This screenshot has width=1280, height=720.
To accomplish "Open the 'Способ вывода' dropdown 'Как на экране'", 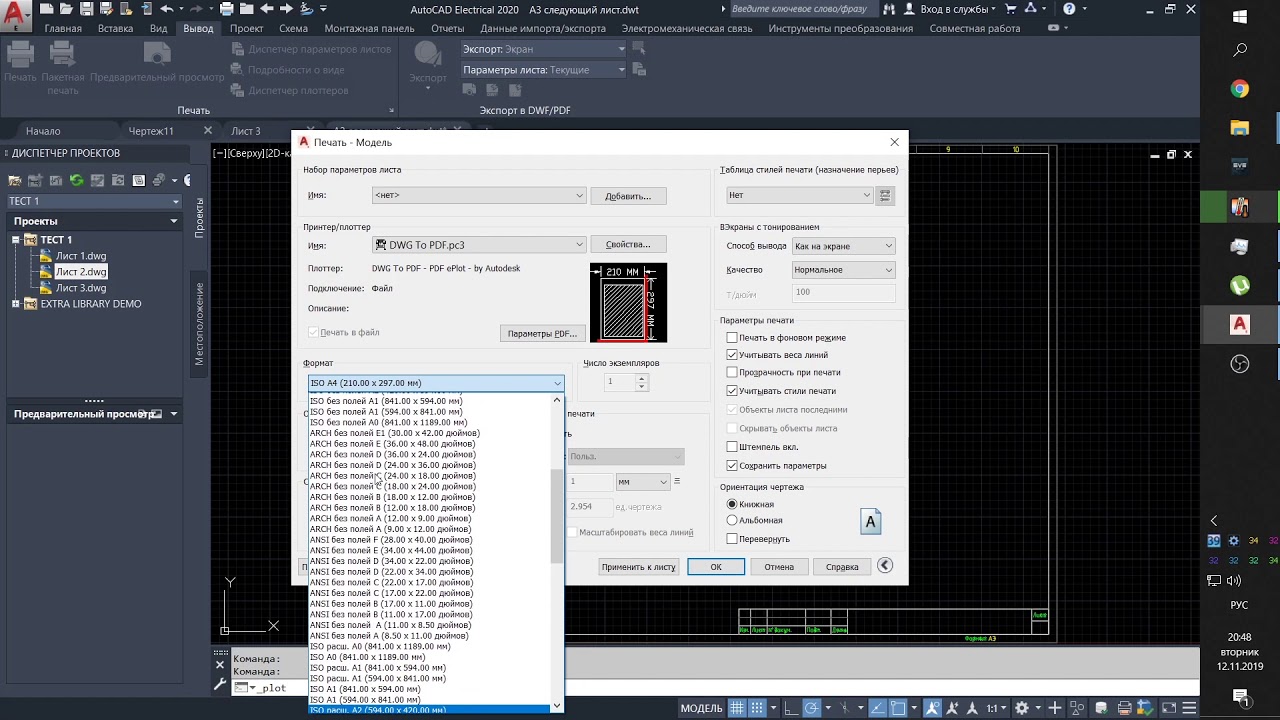I will 843,246.
